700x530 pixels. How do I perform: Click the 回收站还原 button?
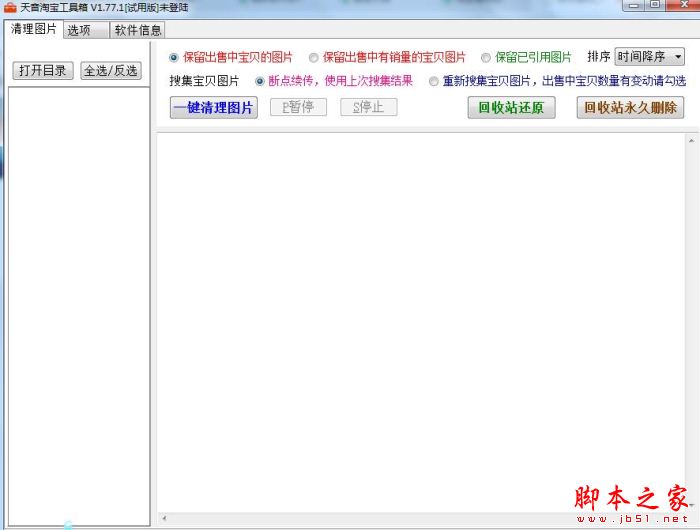pyautogui.click(x=512, y=108)
